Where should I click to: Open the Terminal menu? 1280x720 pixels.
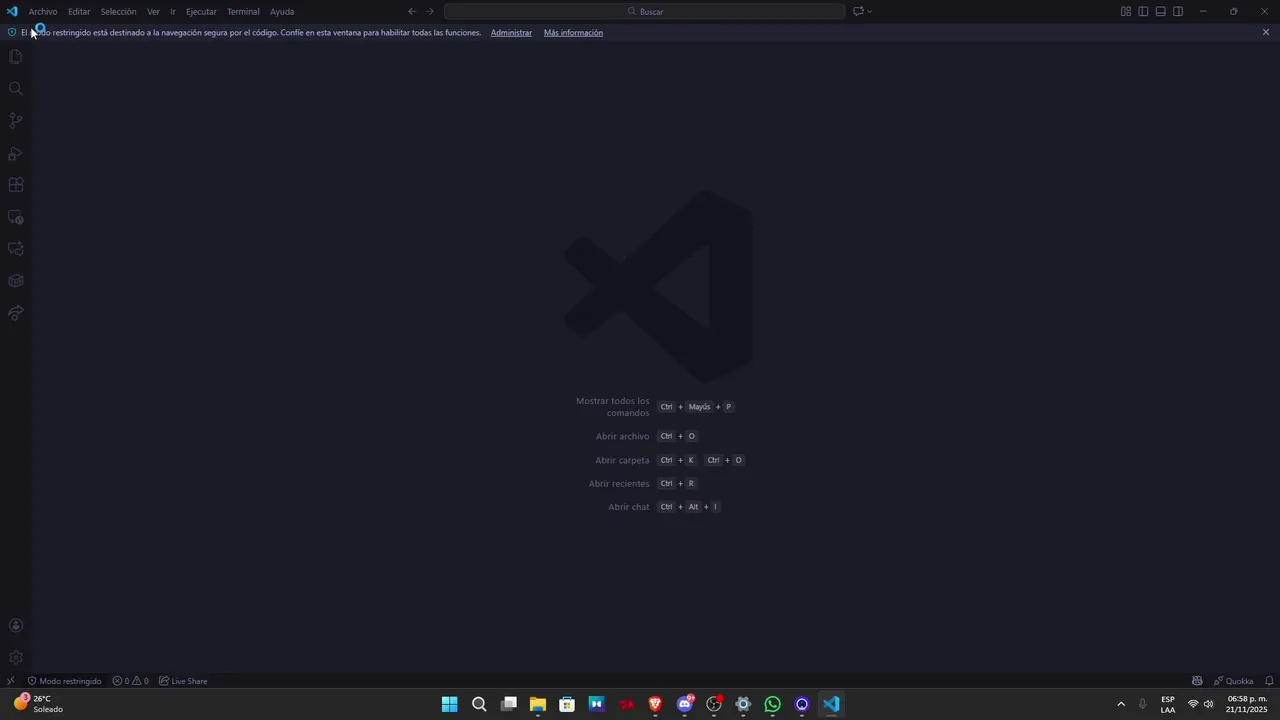tap(243, 12)
